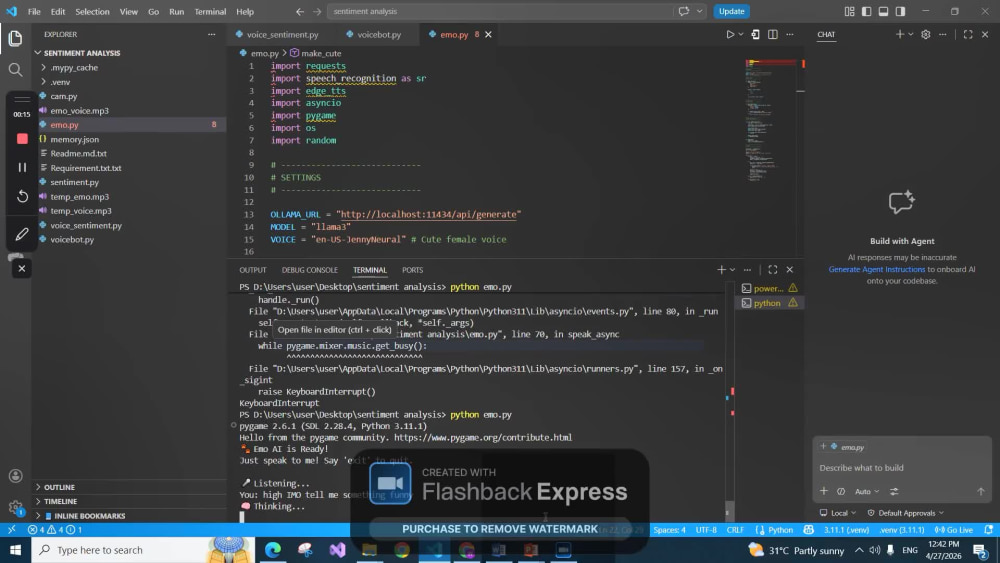The width and height of the screenshot is (1000, 563).
Task: Open the File menu
Action: pyautogui.click(x=34, y=11)
